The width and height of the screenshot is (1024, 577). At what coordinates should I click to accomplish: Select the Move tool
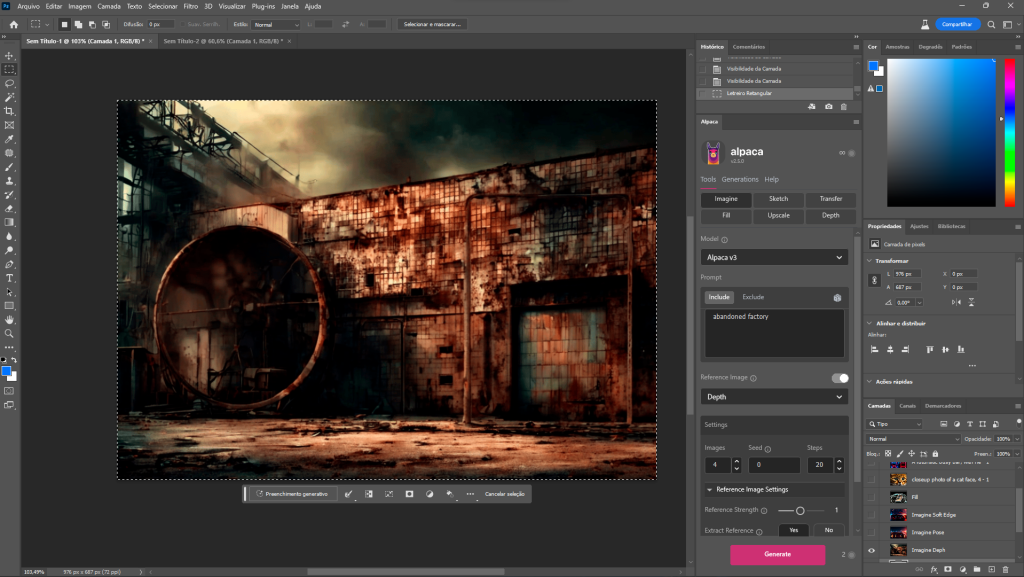click(9, 55)
